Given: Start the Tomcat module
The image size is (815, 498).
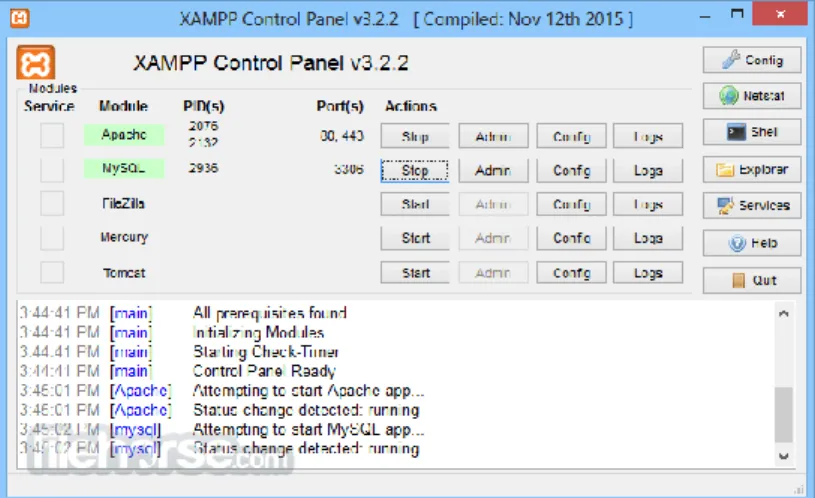Looking at the screenshot, I should click(x=415, y=272).
